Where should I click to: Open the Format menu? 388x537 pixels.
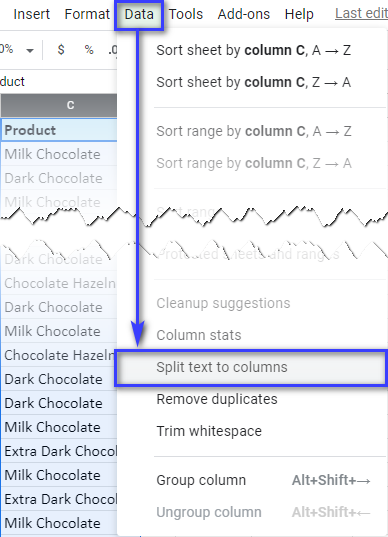click(87, 14)
